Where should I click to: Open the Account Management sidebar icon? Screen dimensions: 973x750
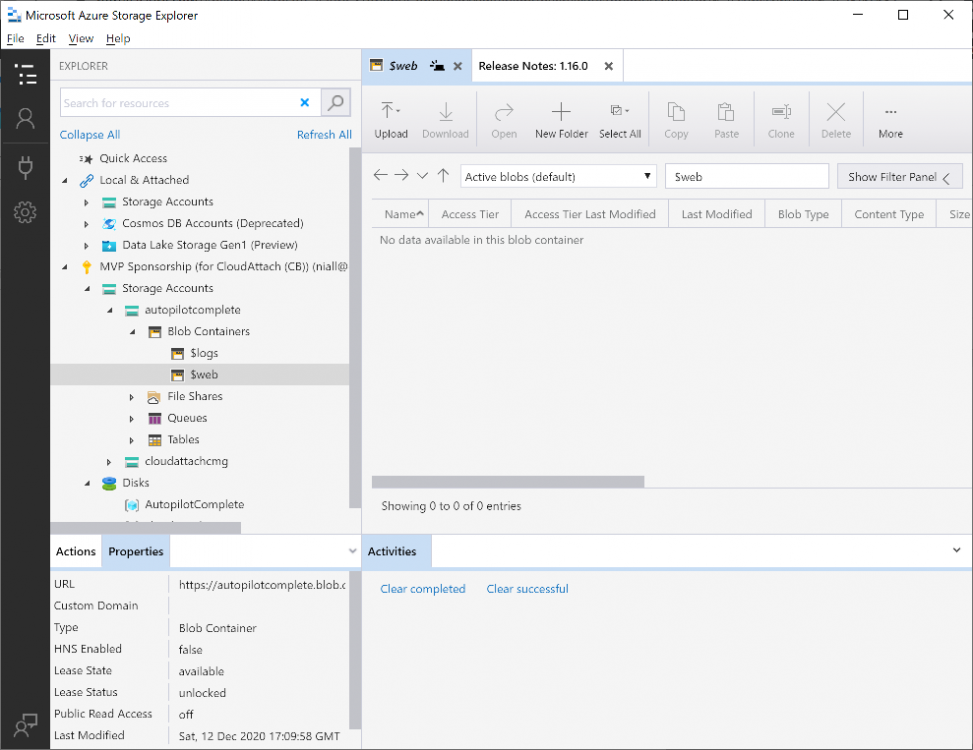click(x=25, y=118)
